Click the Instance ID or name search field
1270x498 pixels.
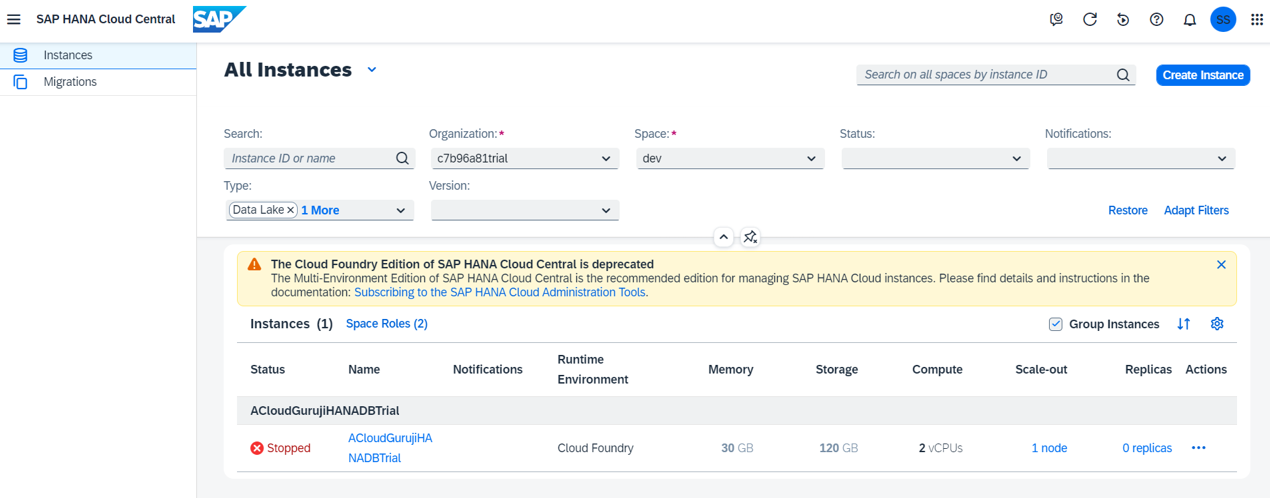pyautogui.click(x=310, y=159)
